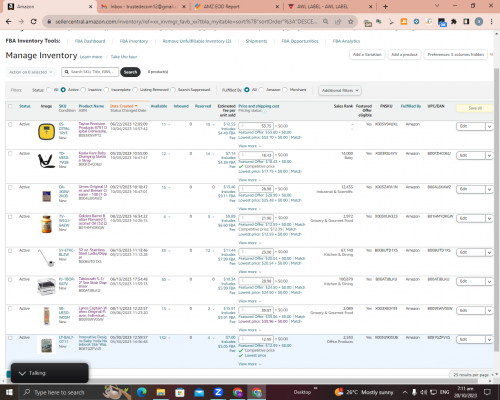Click the microphone icon in system tray

pyautogui.click(x=414, y=392)
